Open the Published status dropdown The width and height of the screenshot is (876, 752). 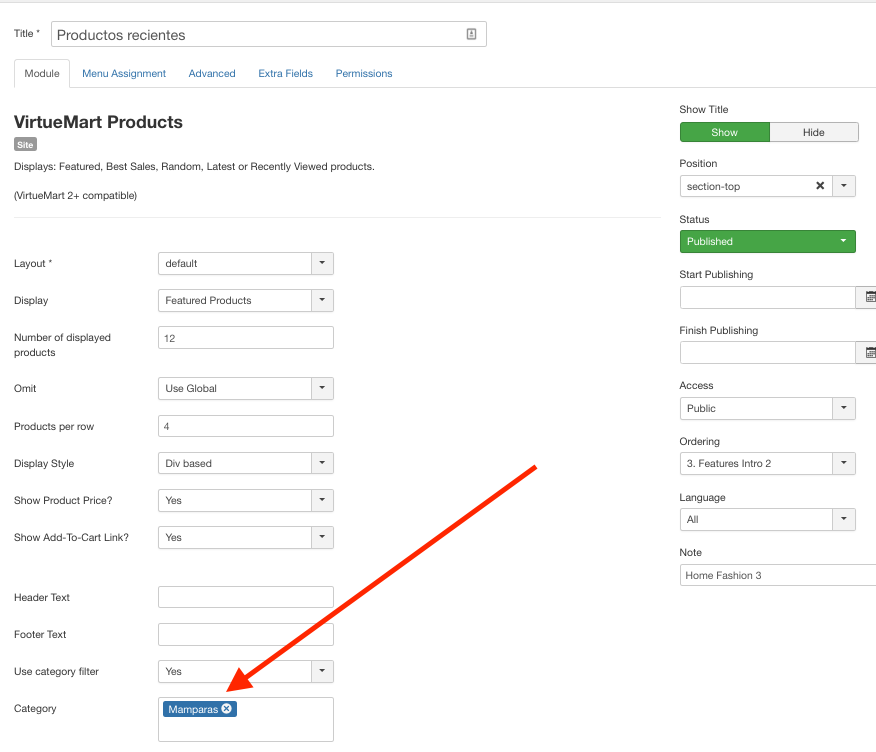point(767,241)
